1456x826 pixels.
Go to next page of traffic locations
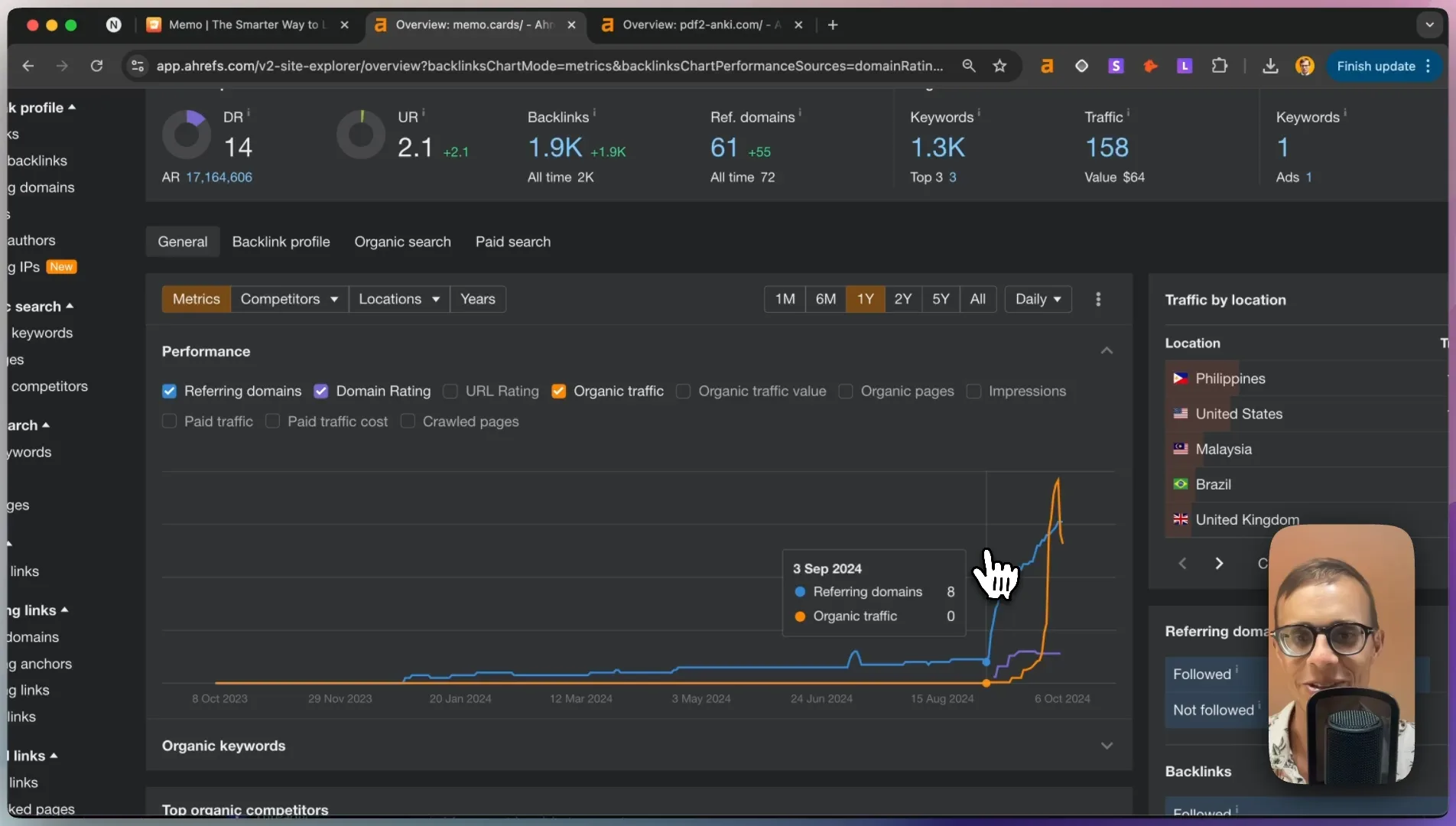[1219, 563]
